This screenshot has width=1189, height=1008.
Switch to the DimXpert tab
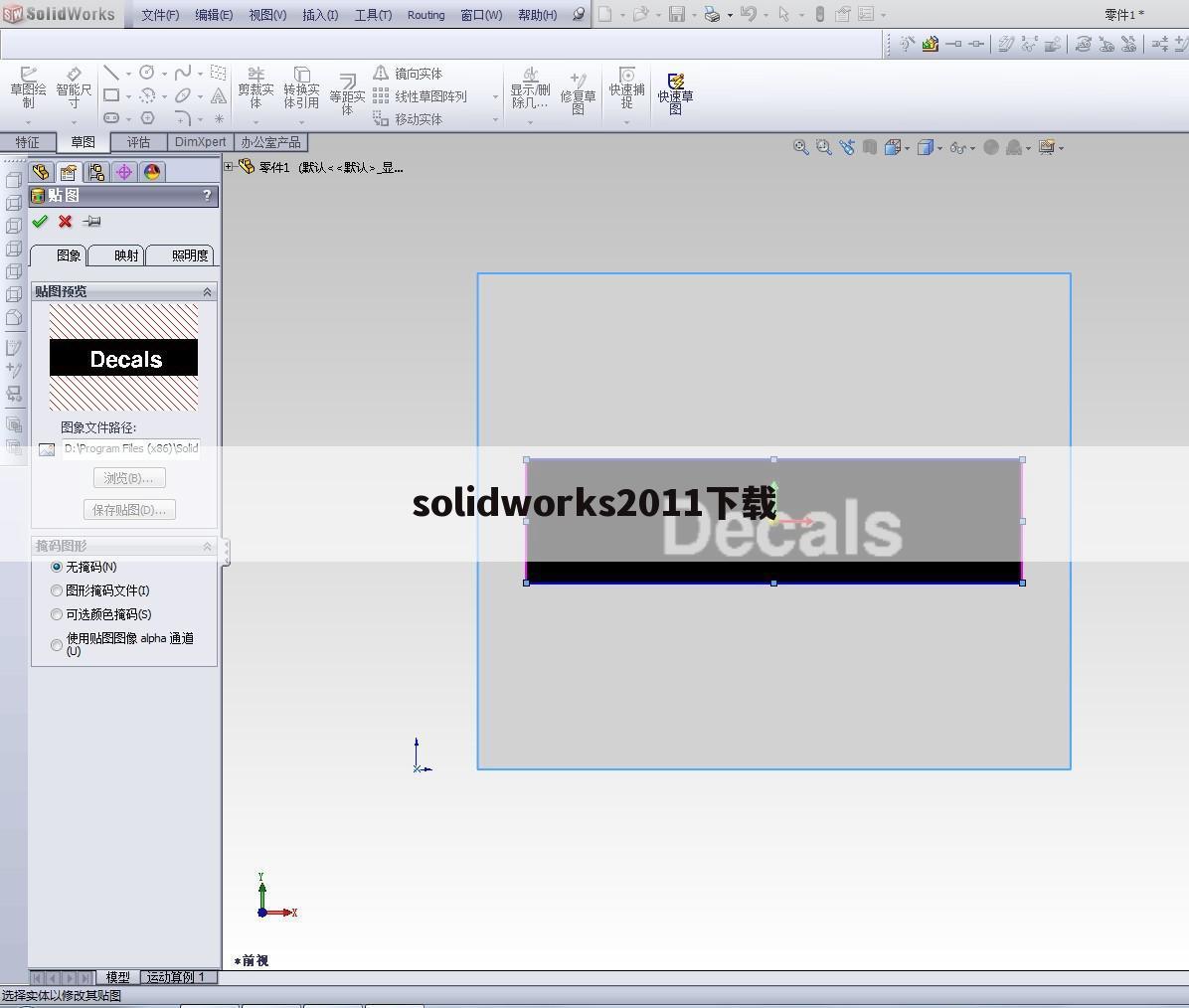200,142
